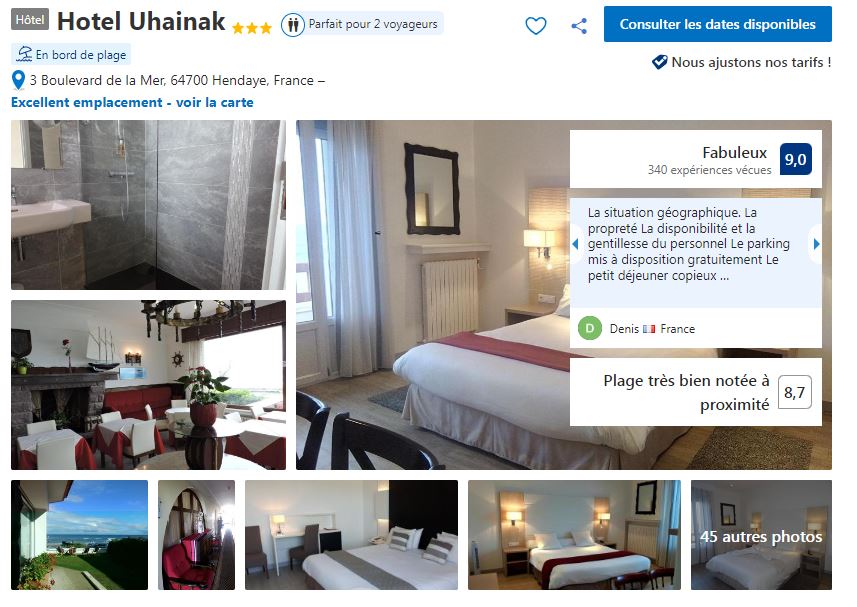857x607 pixels.
Task: Click the yellow star rating
Action: pyautogui.click(x=251, y=27)
